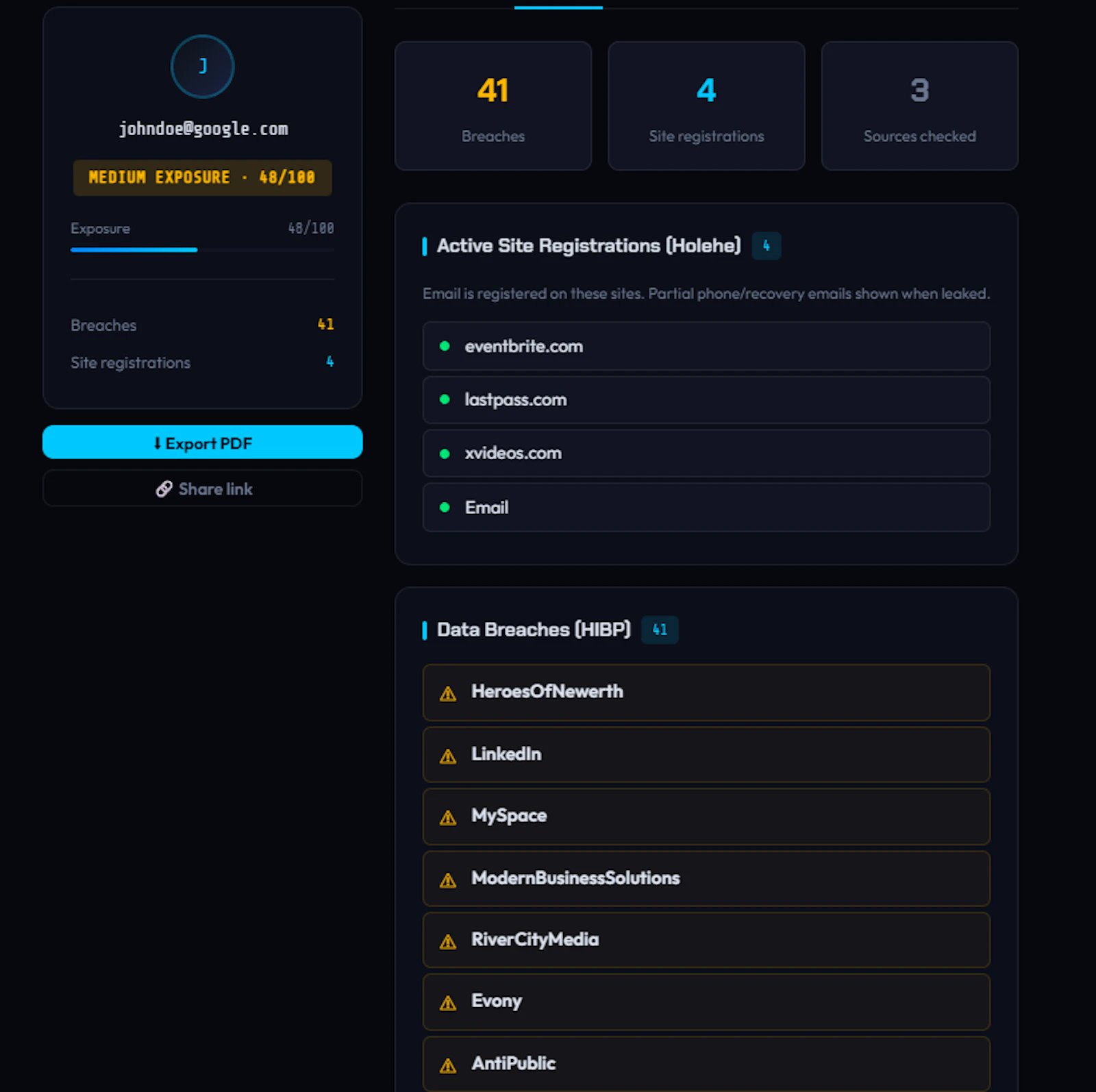1096x1092 pixels.
Task: Click the MySpace warning triangle icon
Action: point(448,817)
